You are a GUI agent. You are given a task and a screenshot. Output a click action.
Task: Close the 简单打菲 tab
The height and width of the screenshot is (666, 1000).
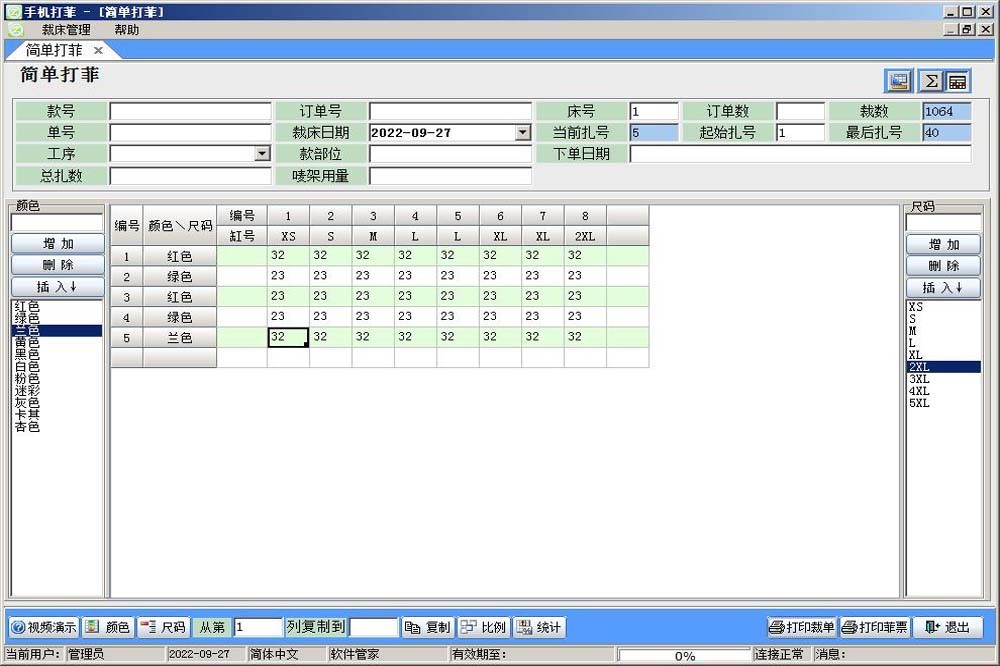pyautogui.click(x=98, y=50)
